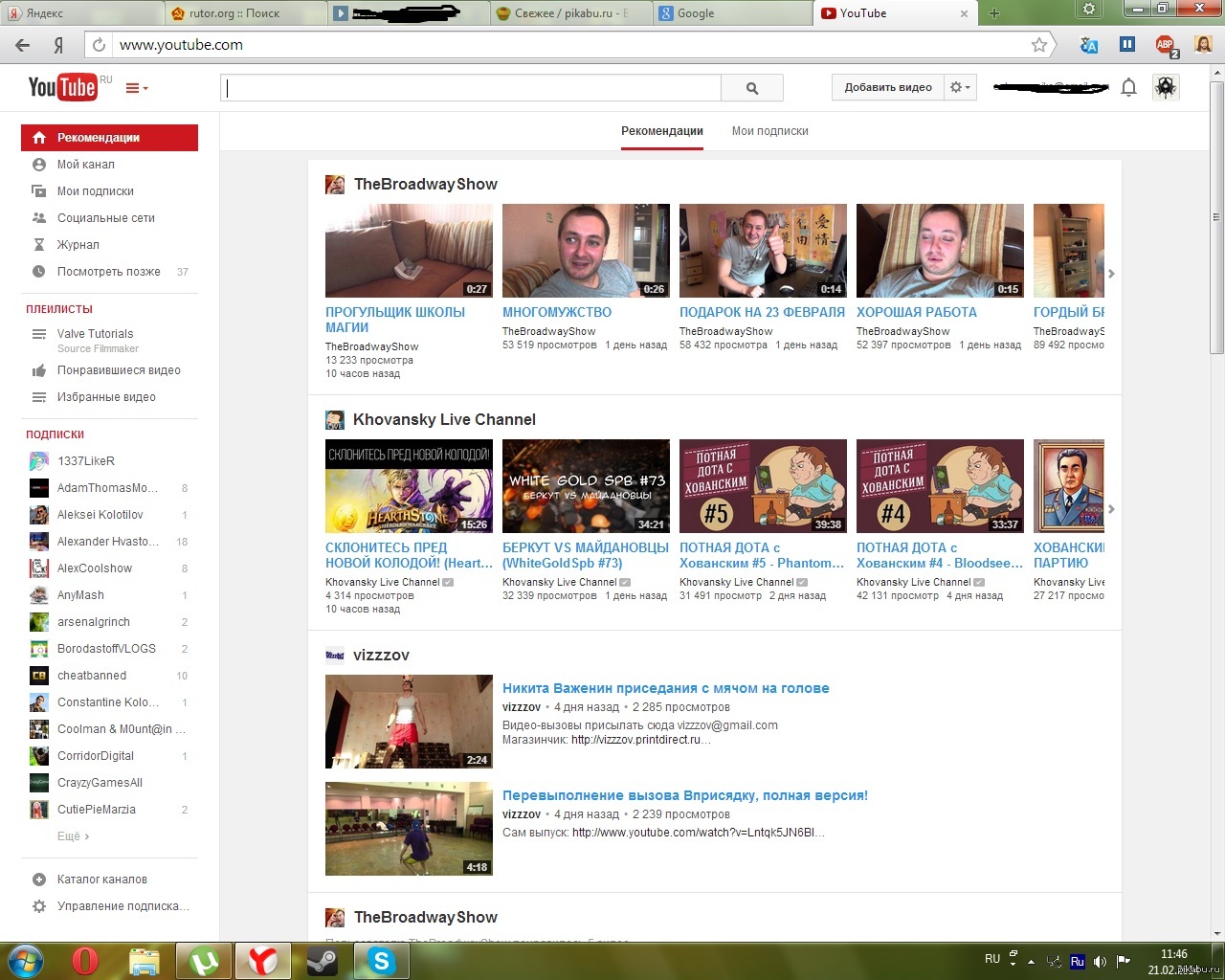The width and height of the screenshot is (1225, 980).
Task: Click the browser back arrow
Action: (x=23, y=45)
